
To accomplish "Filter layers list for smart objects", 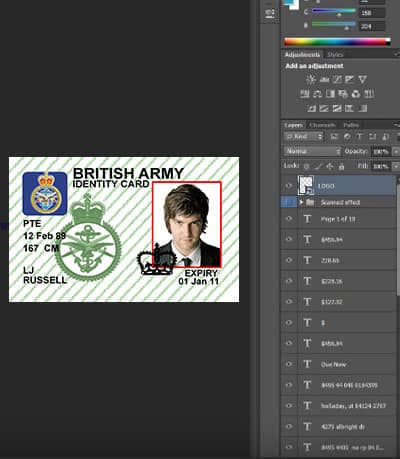I will [x=385, y=136].
